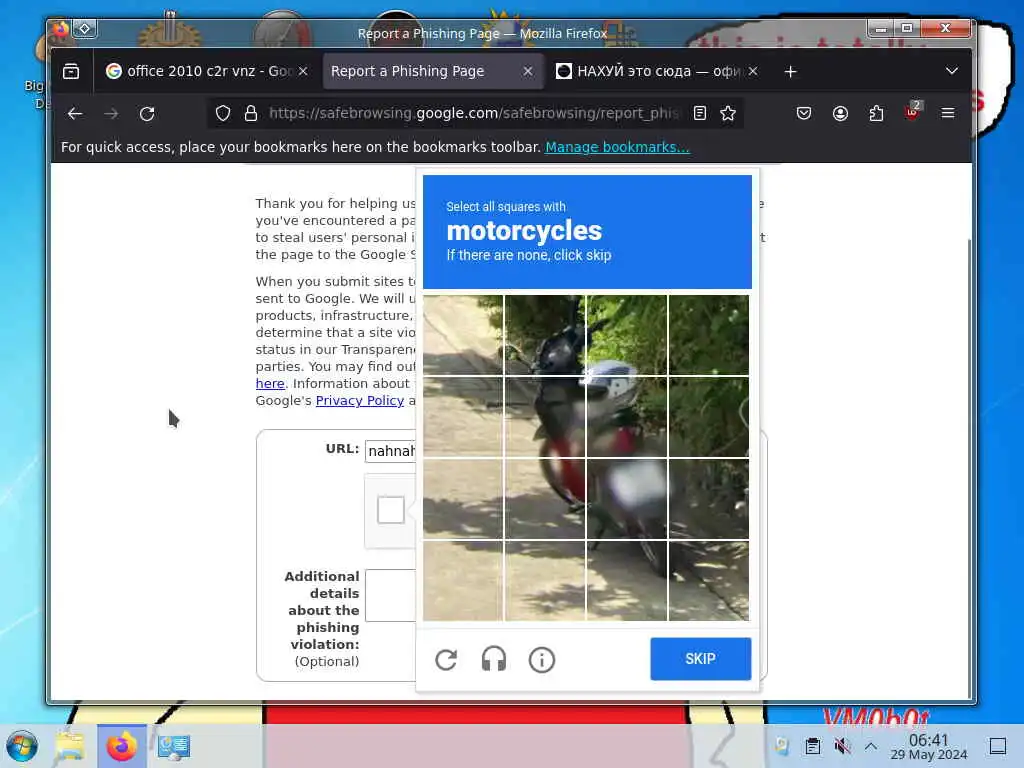1024x768 pixels.
Task: Expand hidden system tray icons
Action: [x=871, y=746]
